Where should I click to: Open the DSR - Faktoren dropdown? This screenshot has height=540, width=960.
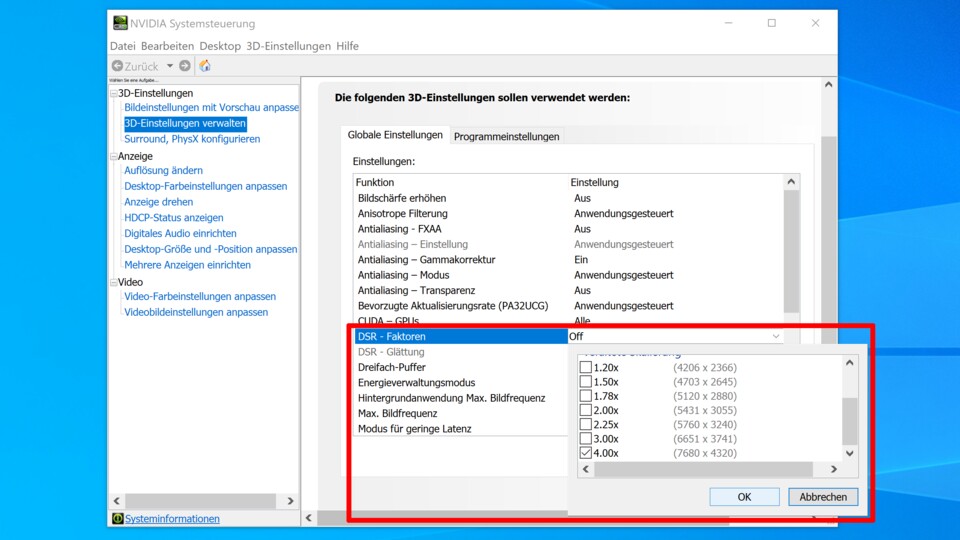(x=776, y=337)
